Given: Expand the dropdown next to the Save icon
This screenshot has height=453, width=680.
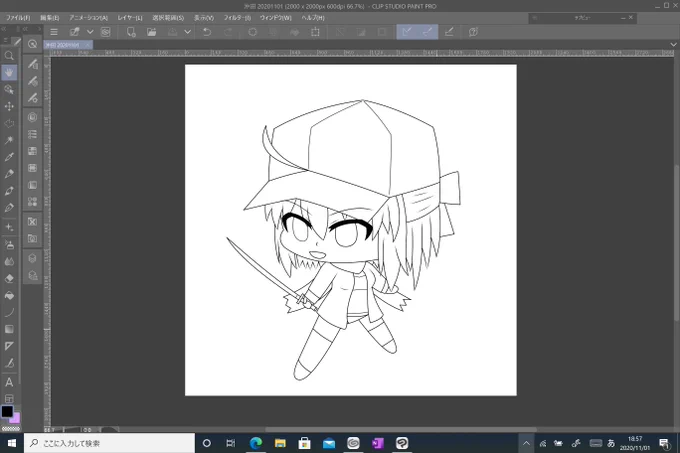Looking at the screenshot, I should tap(188, 32).
